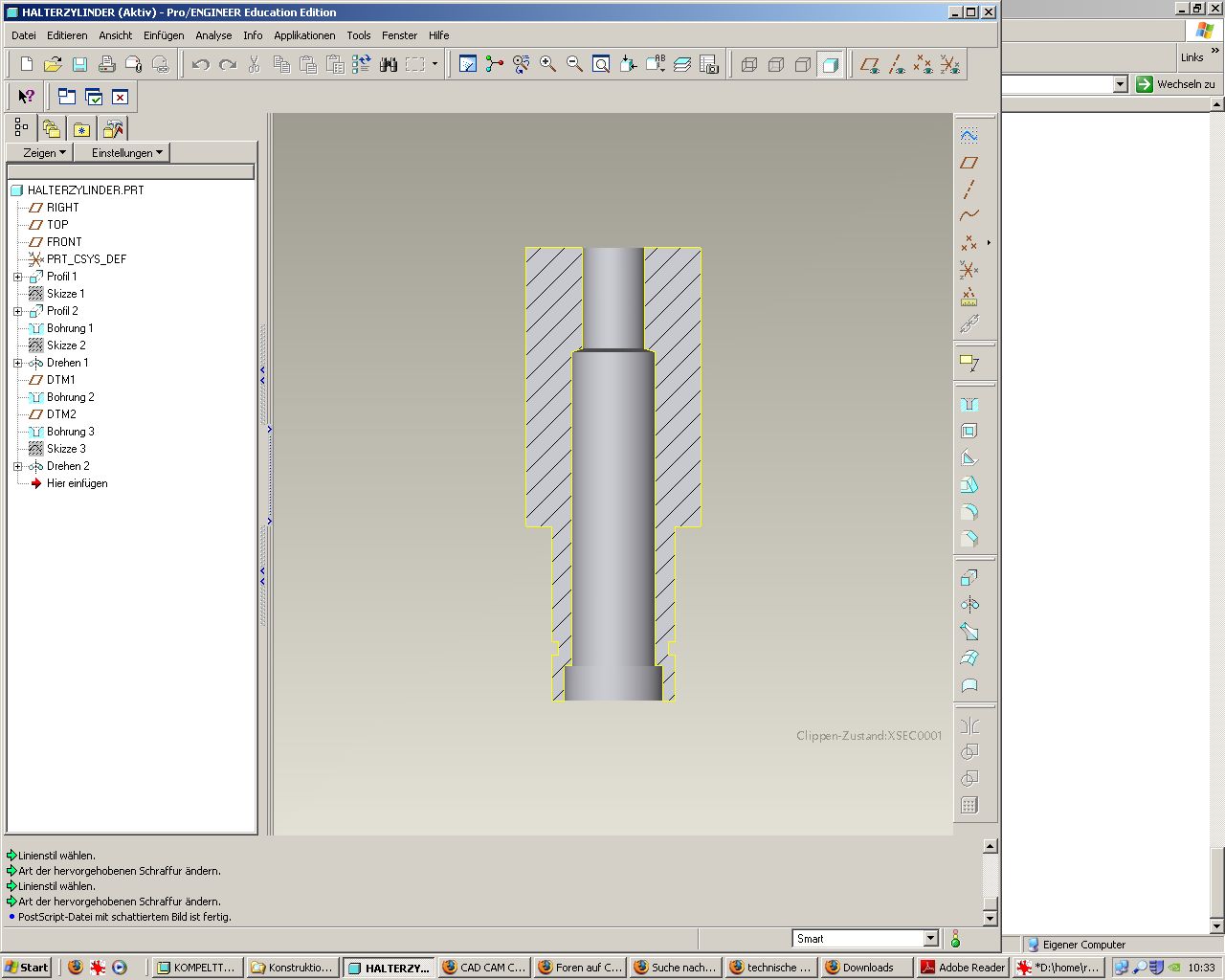1225x980 pixels.
Task: Open the Analyse menu
Action: (213, 35)
